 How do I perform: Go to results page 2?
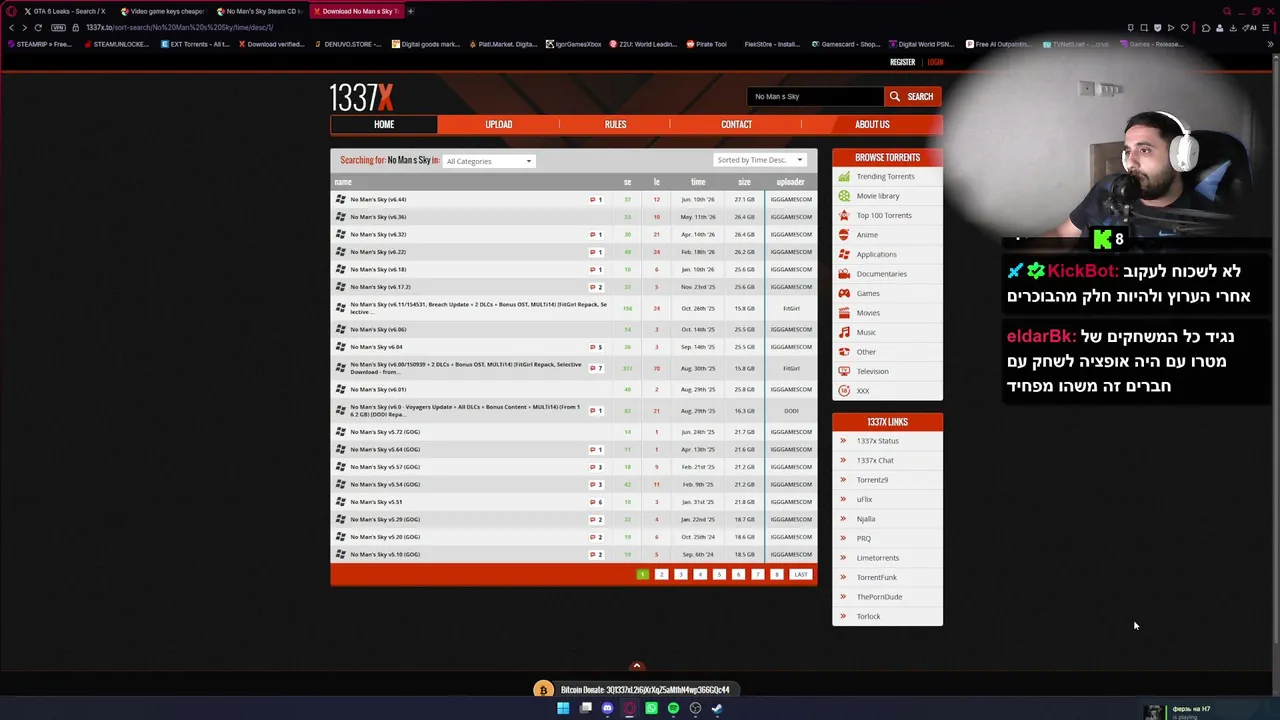tap(661, 574)
